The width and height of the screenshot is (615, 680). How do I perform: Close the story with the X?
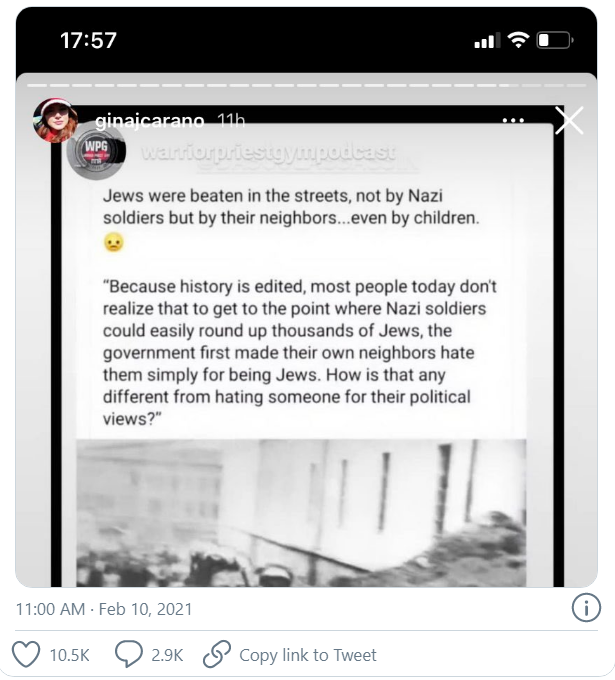click(569, 120)
